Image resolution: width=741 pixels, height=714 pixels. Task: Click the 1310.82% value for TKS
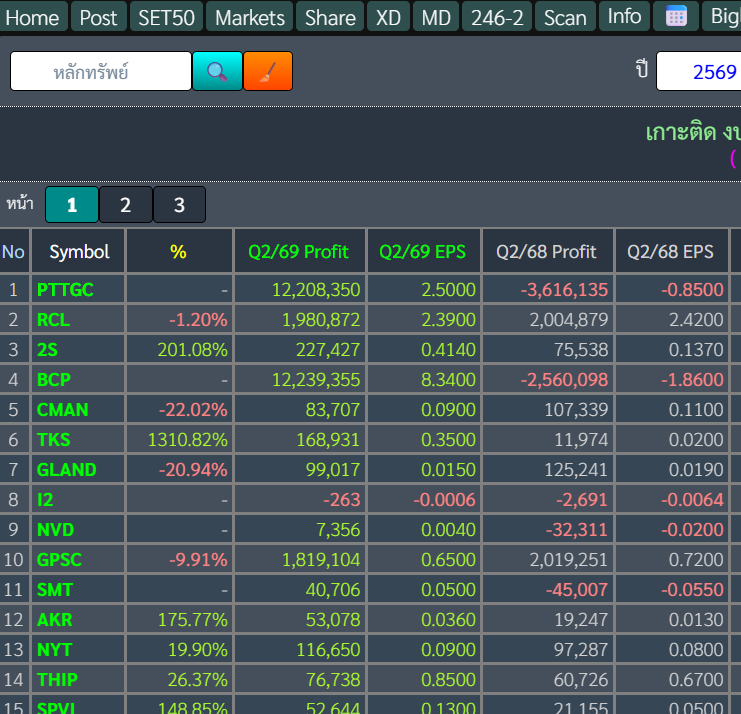tap(188, 440)
